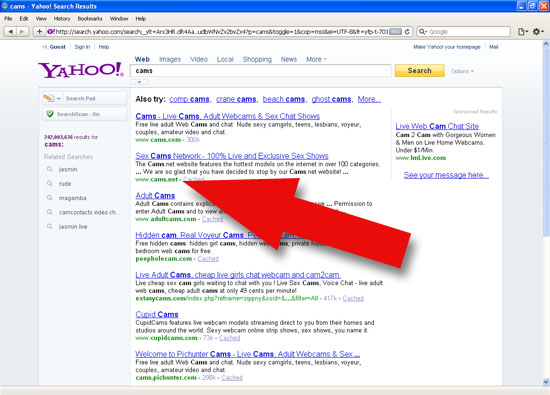Click the Sign In link
The height and width of the screenshot is (395, 550).
tap(82, 47)
